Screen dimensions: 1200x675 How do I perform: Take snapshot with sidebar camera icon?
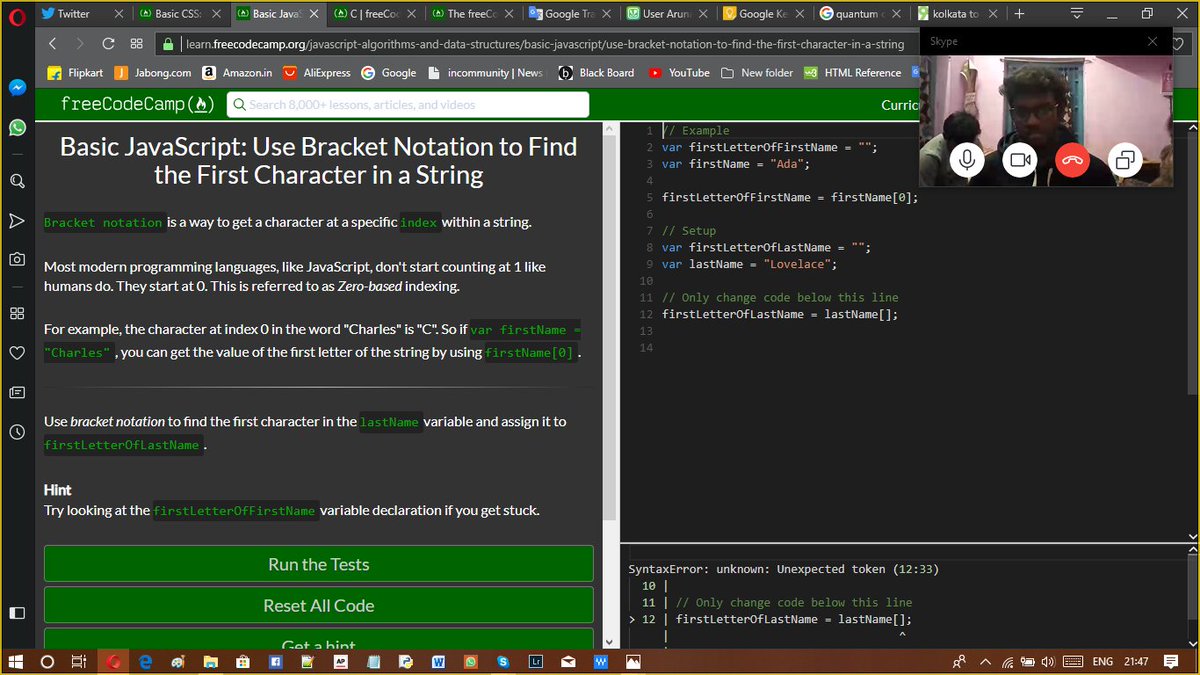pos(17,259)
